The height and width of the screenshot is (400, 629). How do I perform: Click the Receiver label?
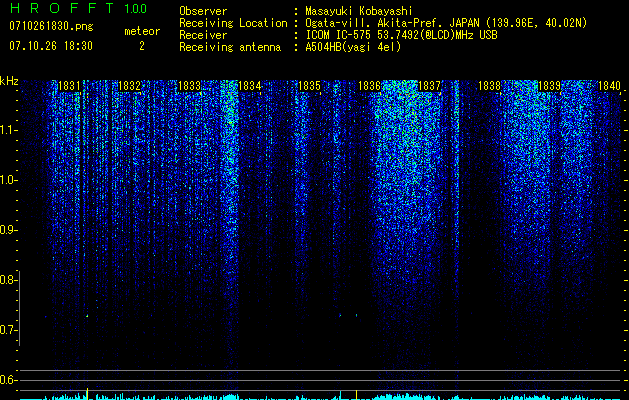[x=203, y=35]
